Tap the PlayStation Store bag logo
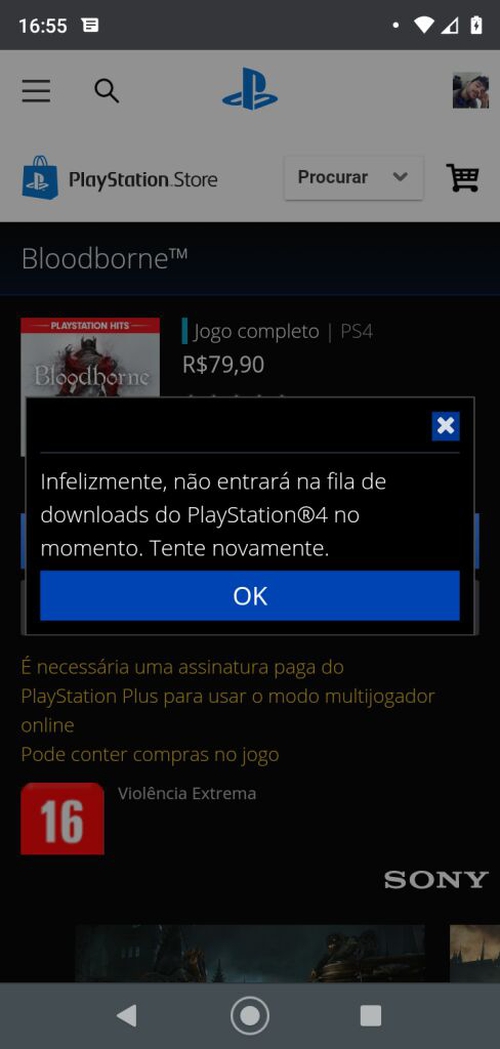The width and height of the screenshot is (500, 1049). [x=39, y=177]
